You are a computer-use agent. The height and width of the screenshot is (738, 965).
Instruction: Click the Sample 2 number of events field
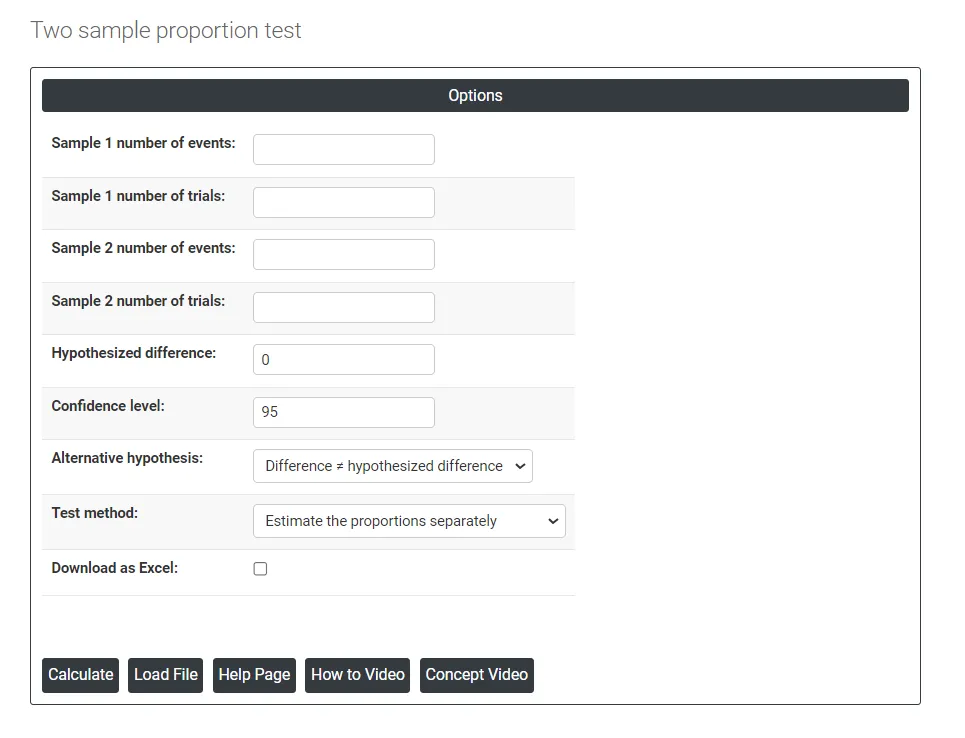[x=343, y=255]
